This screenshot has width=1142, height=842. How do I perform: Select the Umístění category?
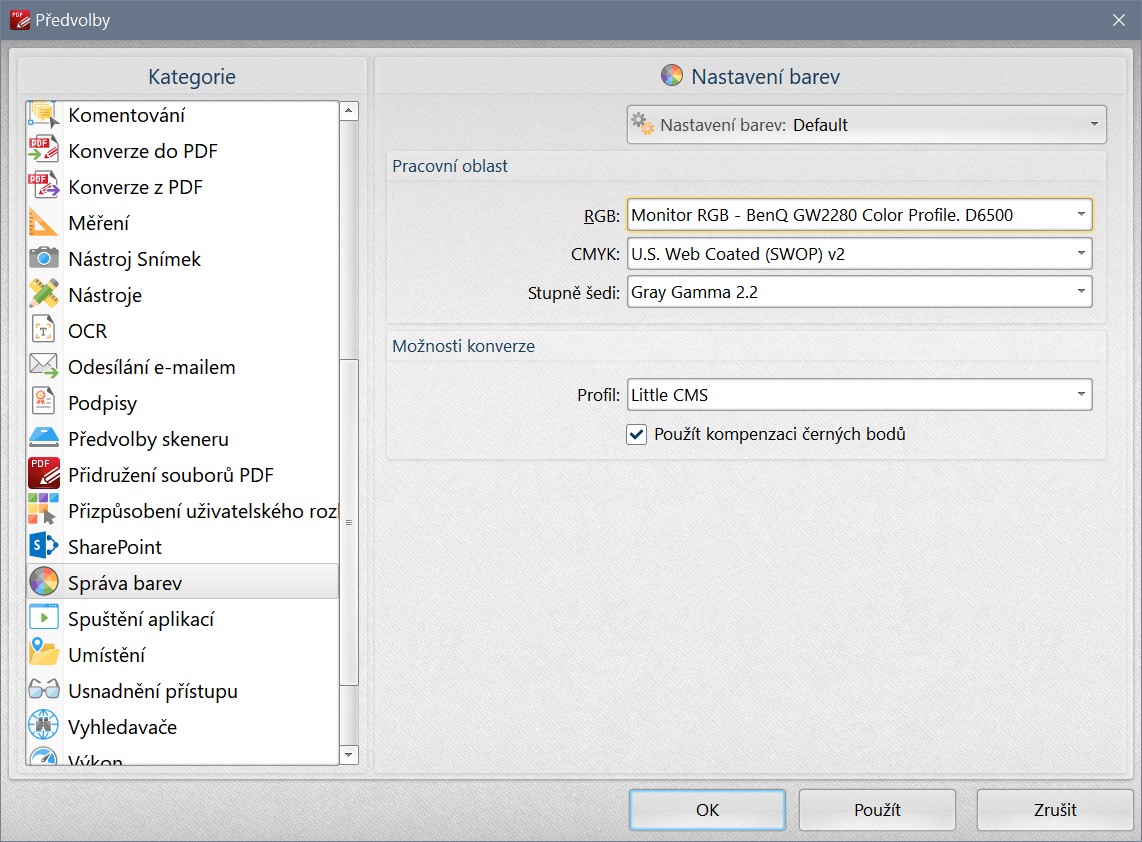(183, 655)
